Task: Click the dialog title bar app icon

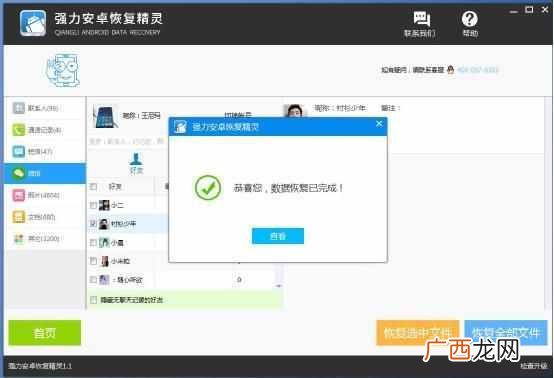Action: pyautogui.click(x=180, y=126)
